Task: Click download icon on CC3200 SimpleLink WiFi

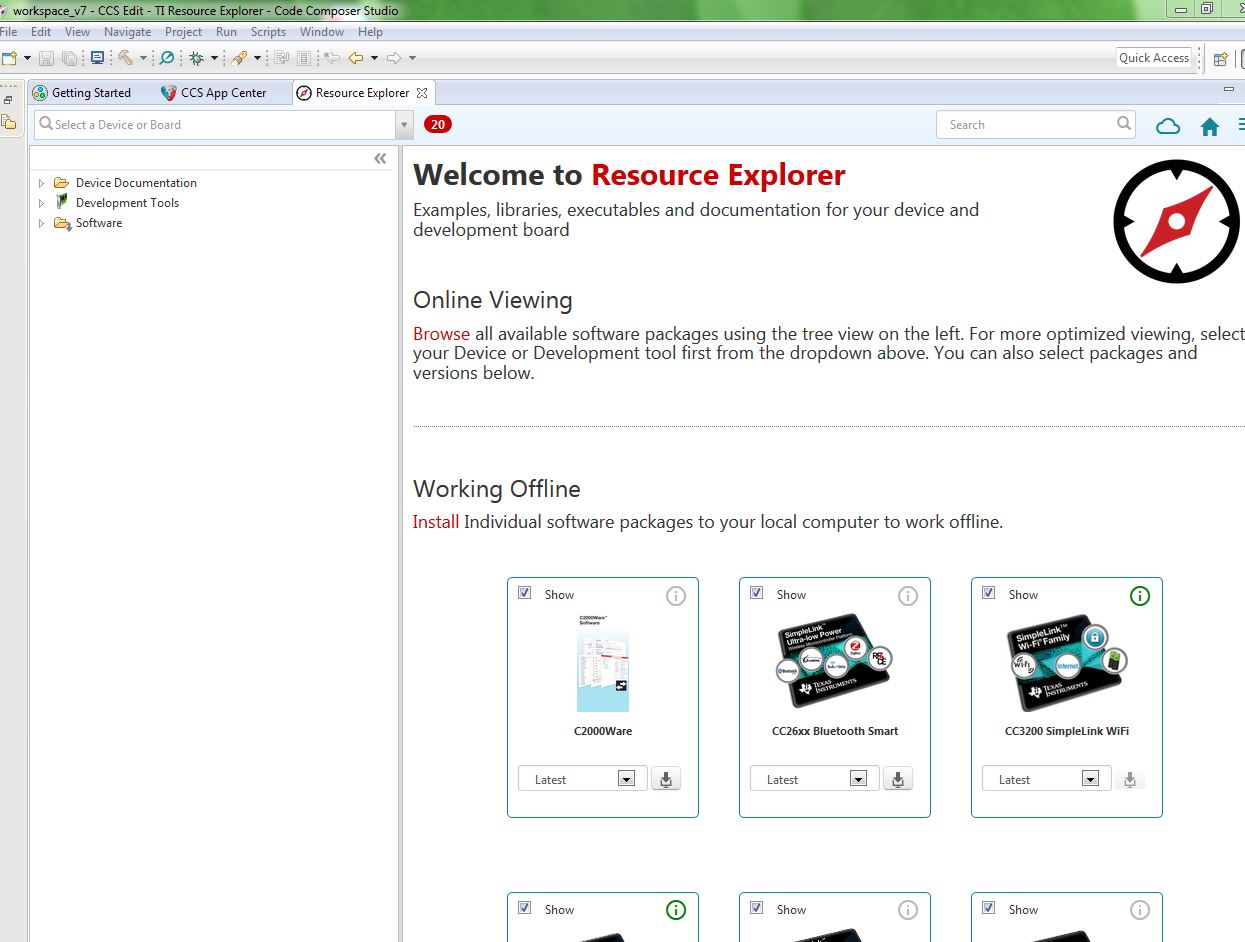Action: (1130, 779)
